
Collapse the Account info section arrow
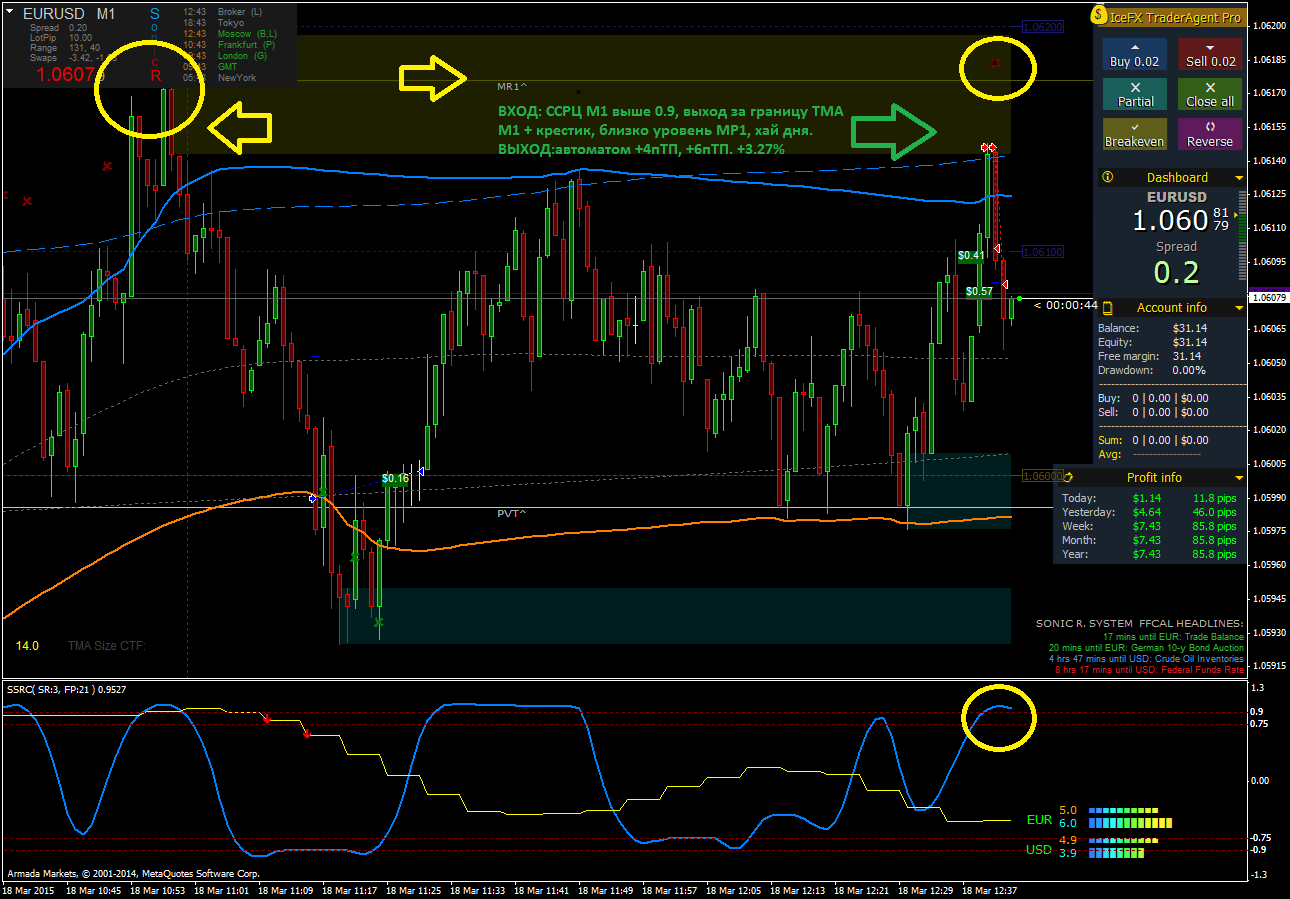[x=1239, y=308]
